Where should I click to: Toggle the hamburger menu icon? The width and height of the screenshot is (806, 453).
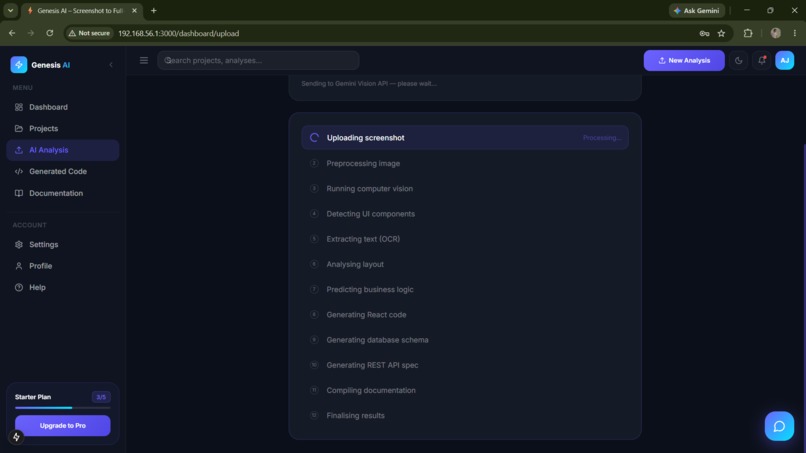pyautogui.click(x=144, y=61)
